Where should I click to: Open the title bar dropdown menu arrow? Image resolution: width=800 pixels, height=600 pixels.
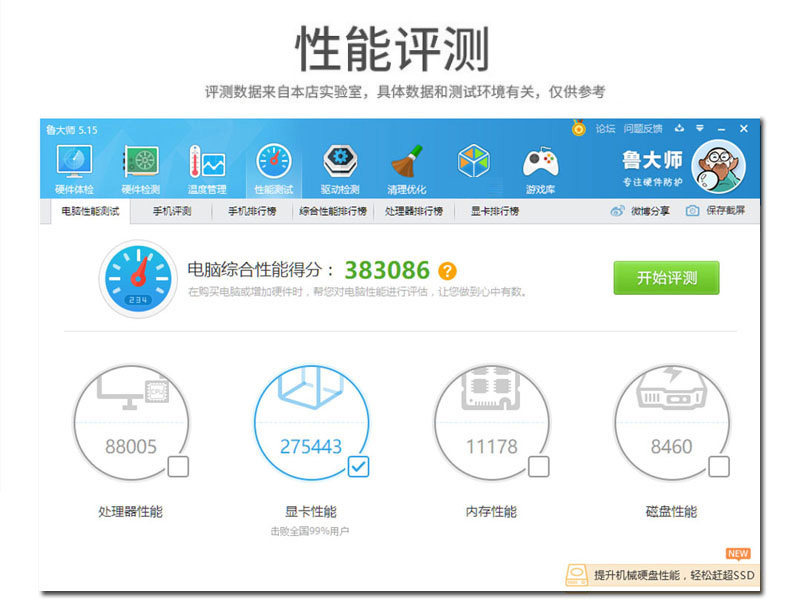pos(700,128)
